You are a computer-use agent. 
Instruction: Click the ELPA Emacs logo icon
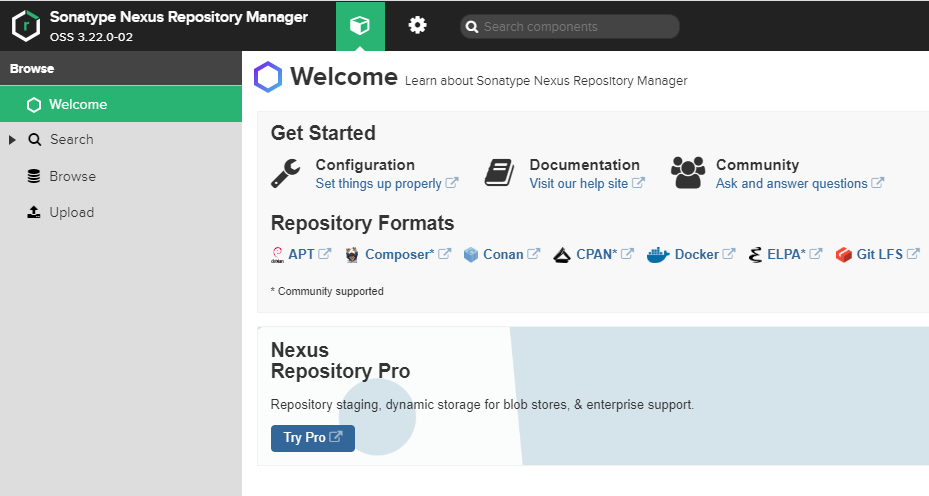point(755,255)
